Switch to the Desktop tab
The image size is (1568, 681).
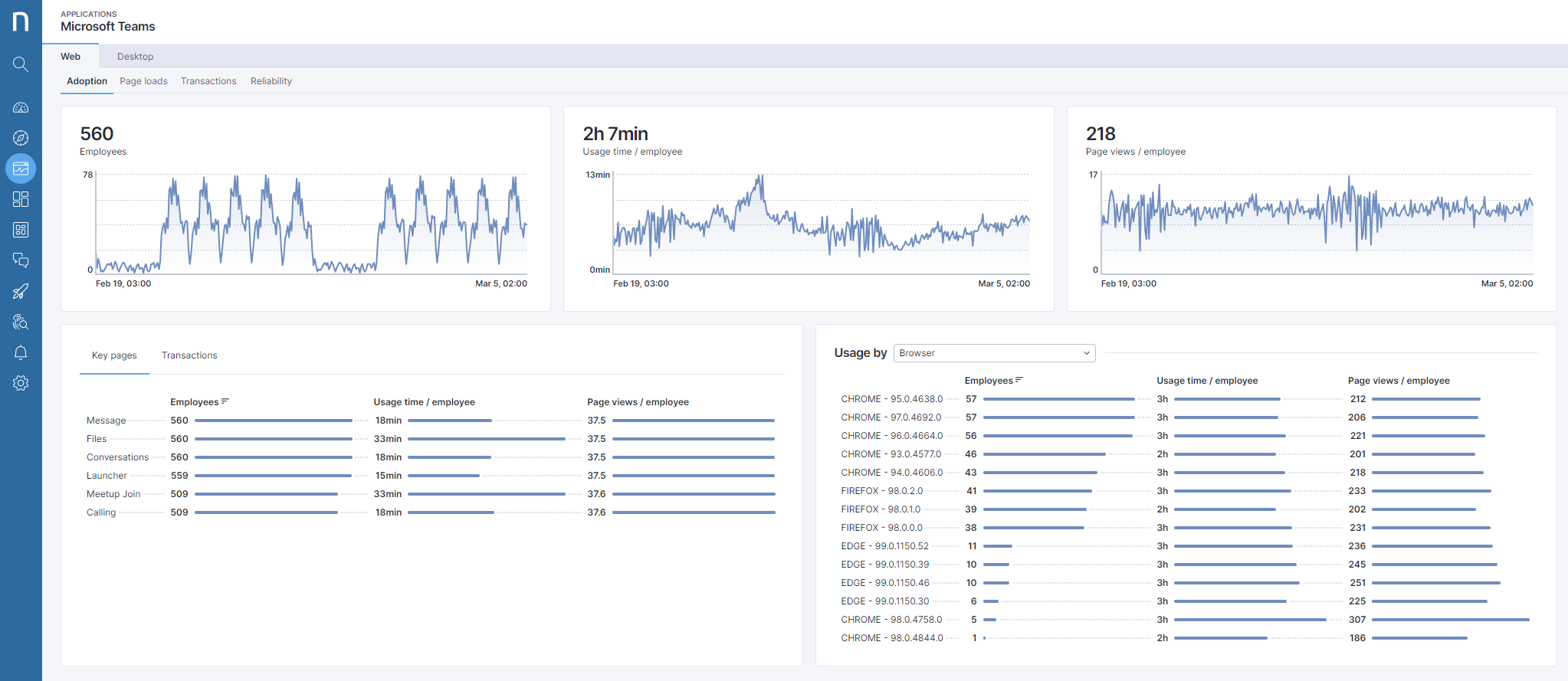(x=135, y=57)
